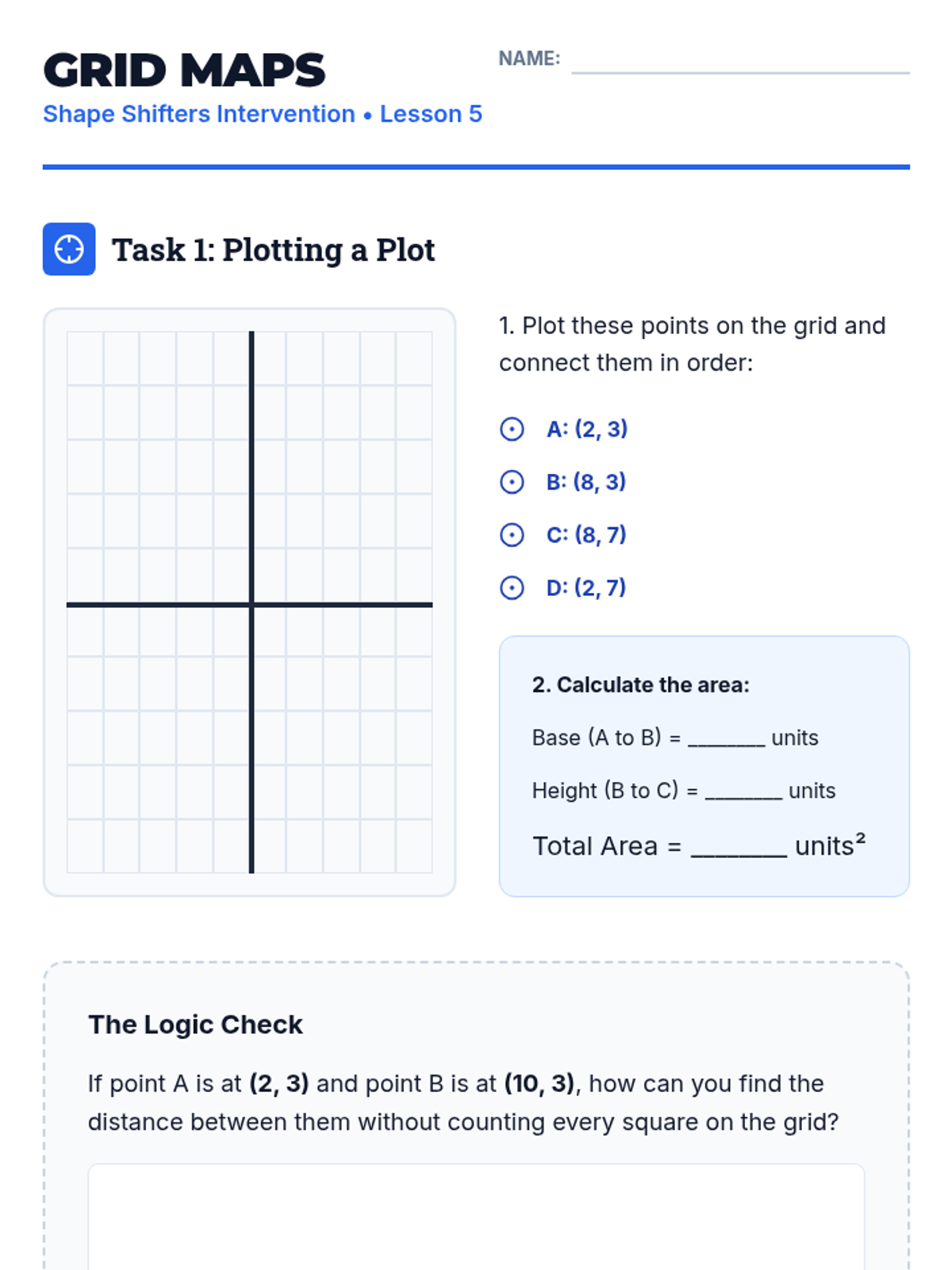
Task: Click the Calculate the area heading
Action: click(640, 685)
